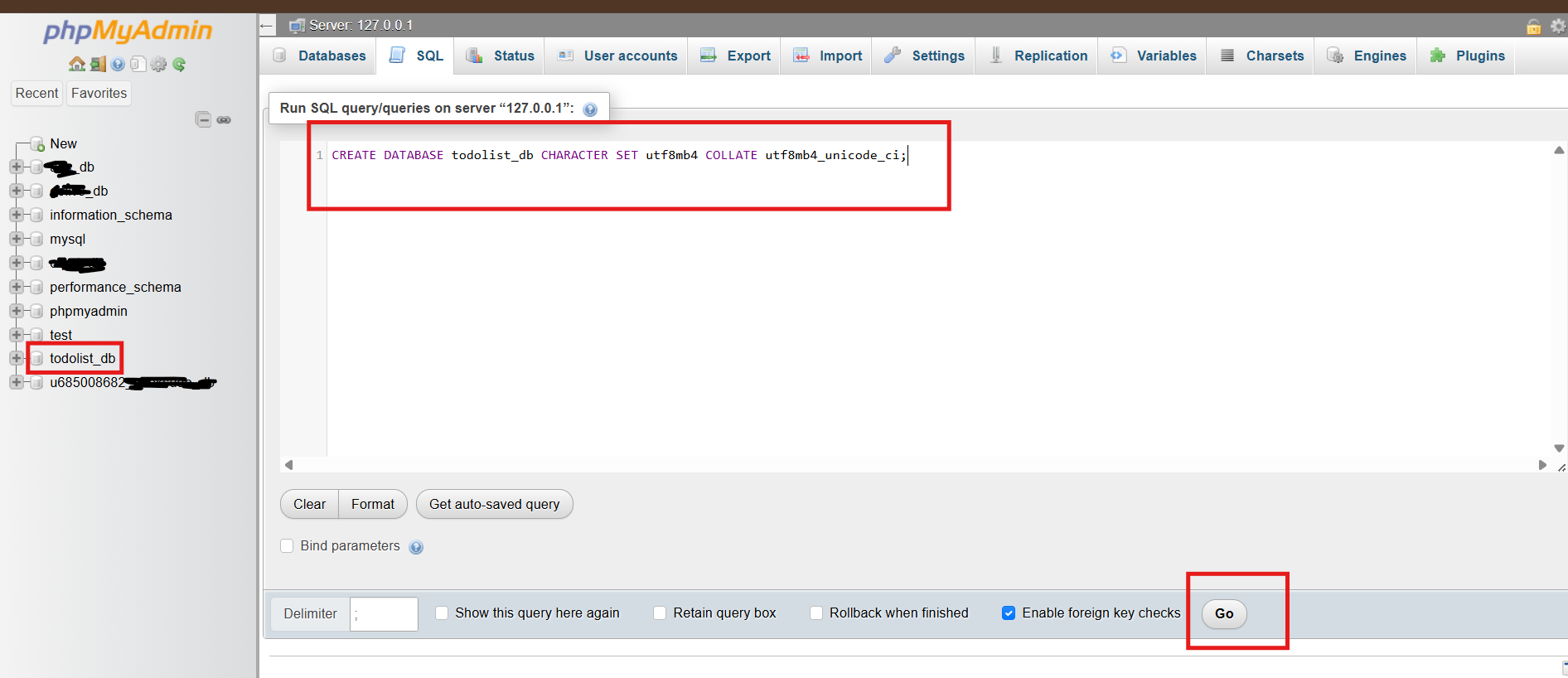Expand the mysql database tree node

[x=16, y=239]
